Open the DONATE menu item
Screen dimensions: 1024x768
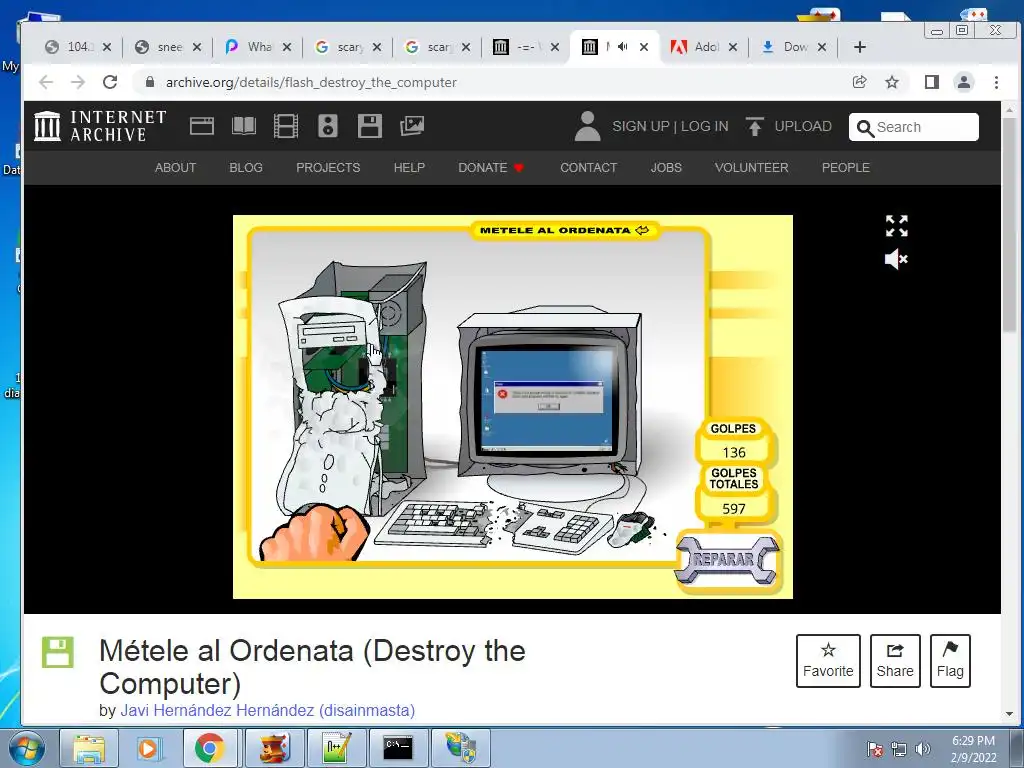[490, 168]
